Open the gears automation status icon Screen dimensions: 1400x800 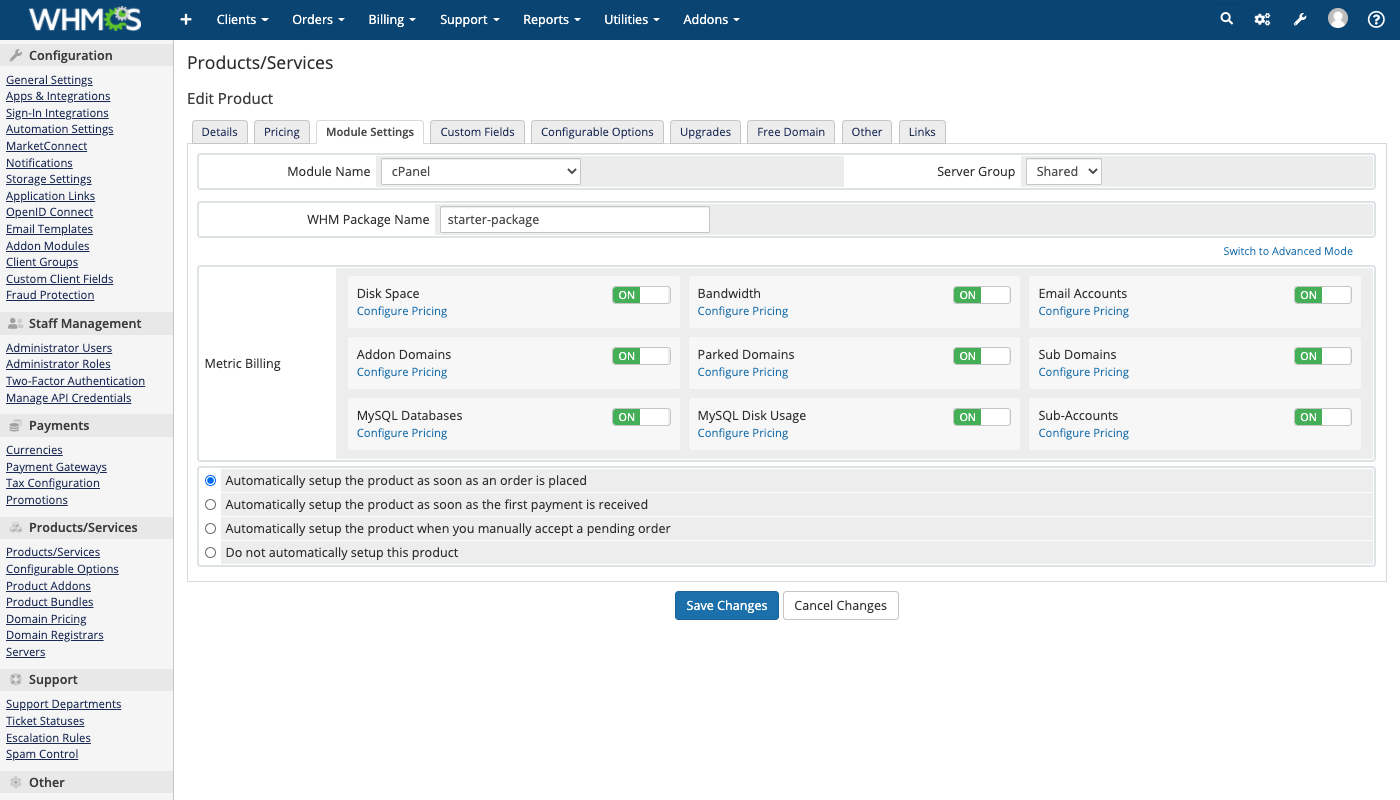(x=1262, y=18)
